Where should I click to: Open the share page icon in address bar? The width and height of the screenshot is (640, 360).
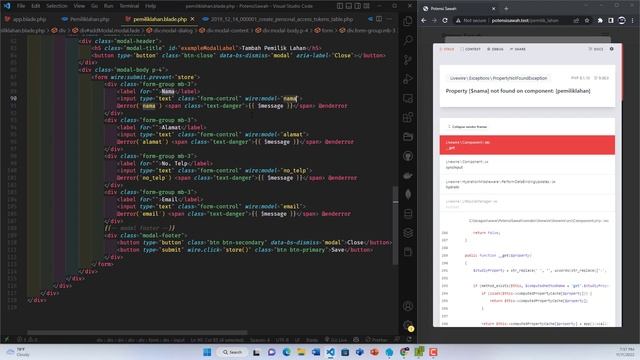coord(576,20)
